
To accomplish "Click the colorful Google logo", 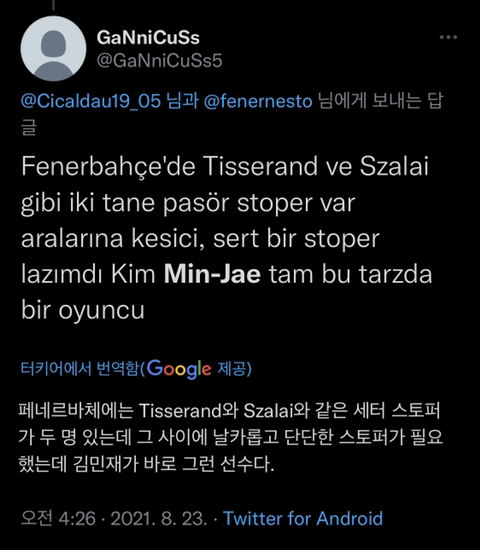I will 179,369.
